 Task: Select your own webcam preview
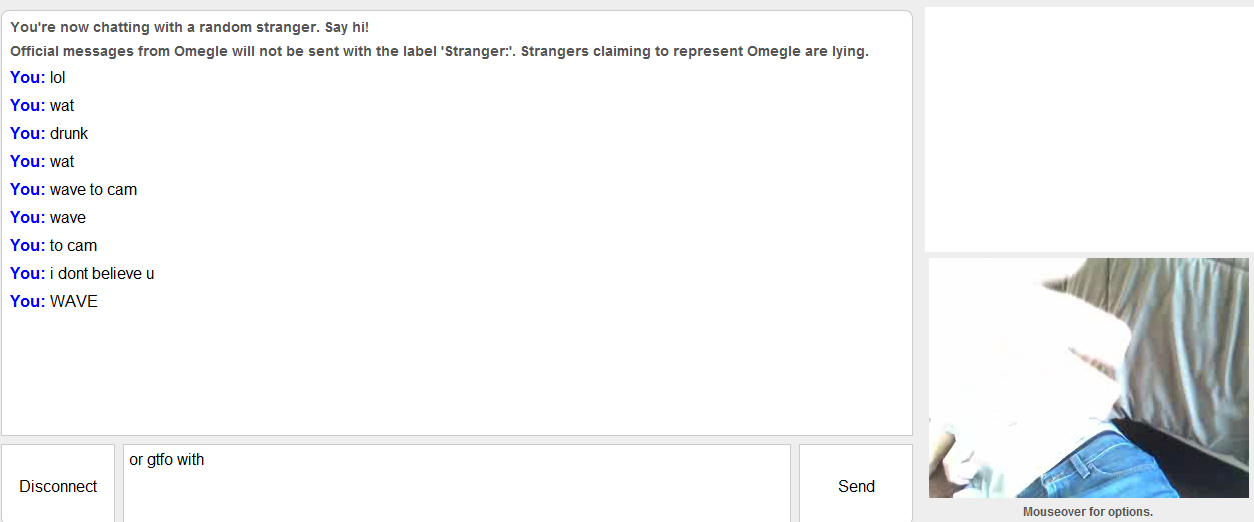click(1088, 378)
